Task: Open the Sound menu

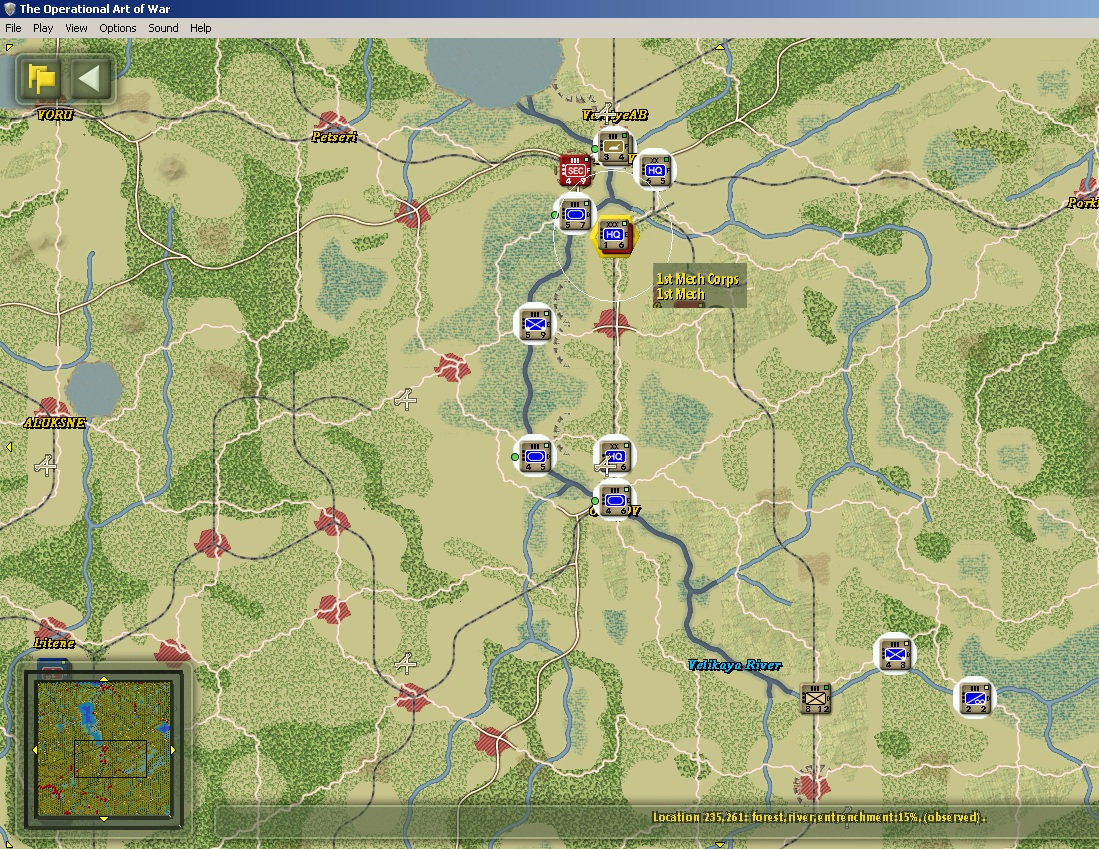Action: click(163, 28)
